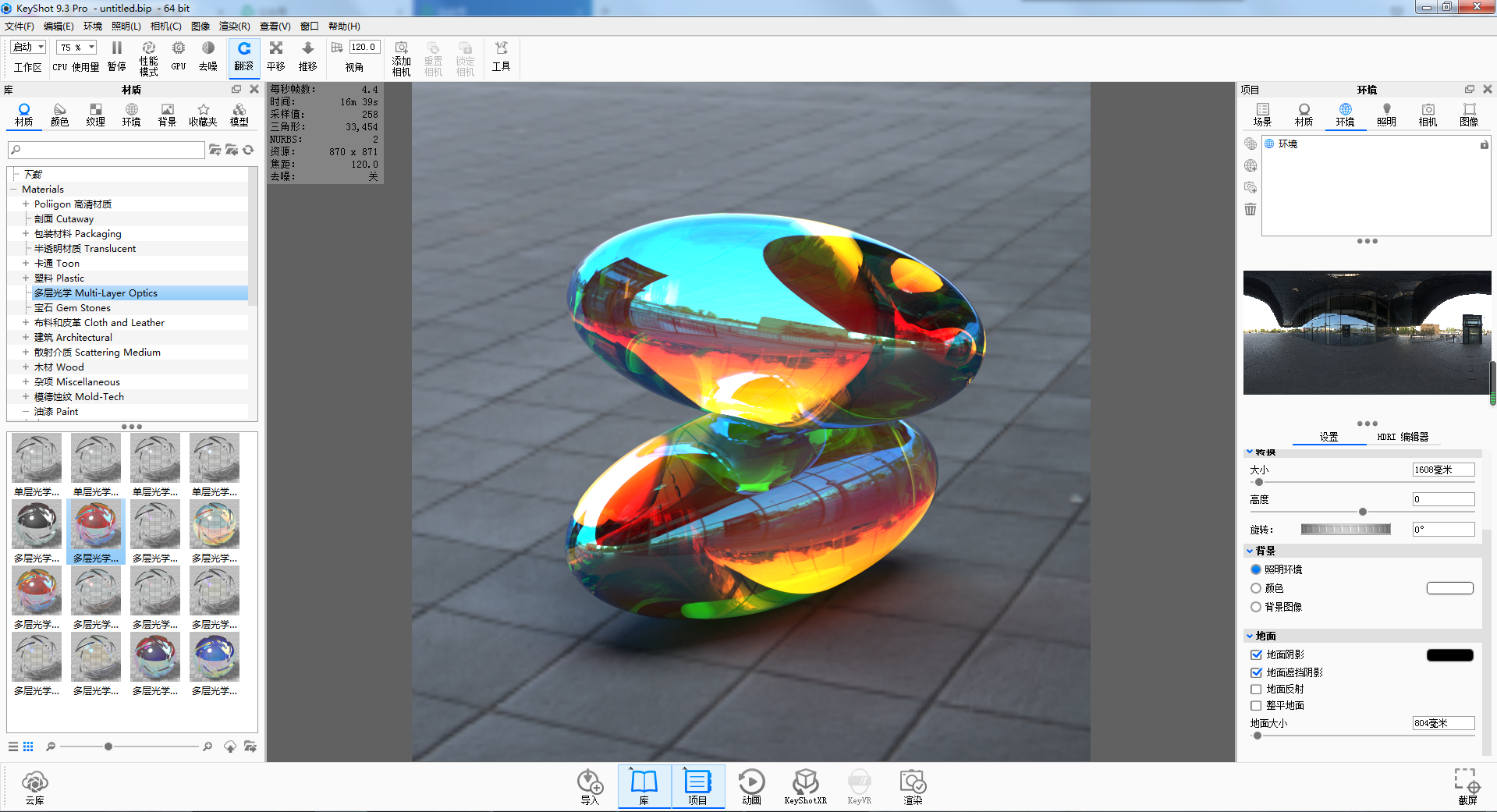
Task: Click the 大小 value field 1608毫米
Action: (x=1443, y=470)
